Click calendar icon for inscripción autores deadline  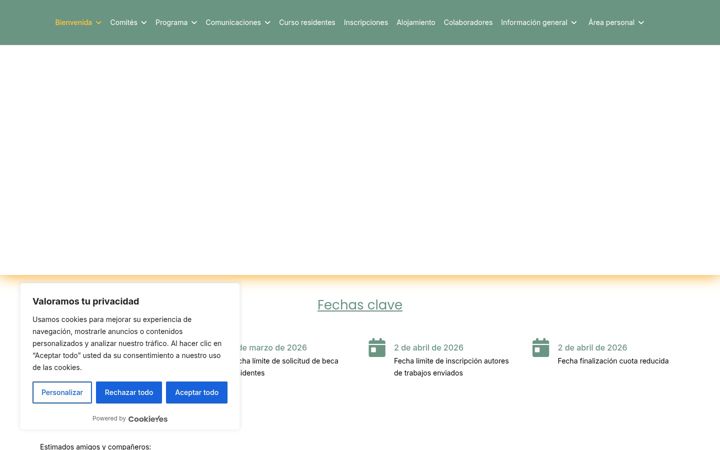377,348
